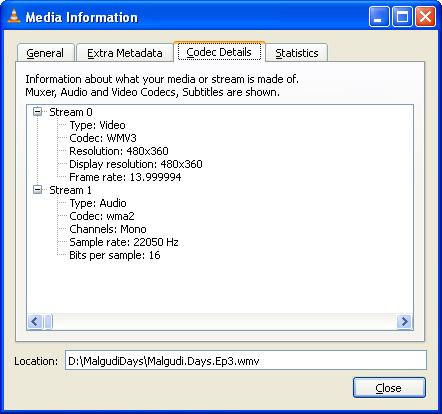Select the 'Type: Audio' row
442x414 pixels.
point(98,203)
